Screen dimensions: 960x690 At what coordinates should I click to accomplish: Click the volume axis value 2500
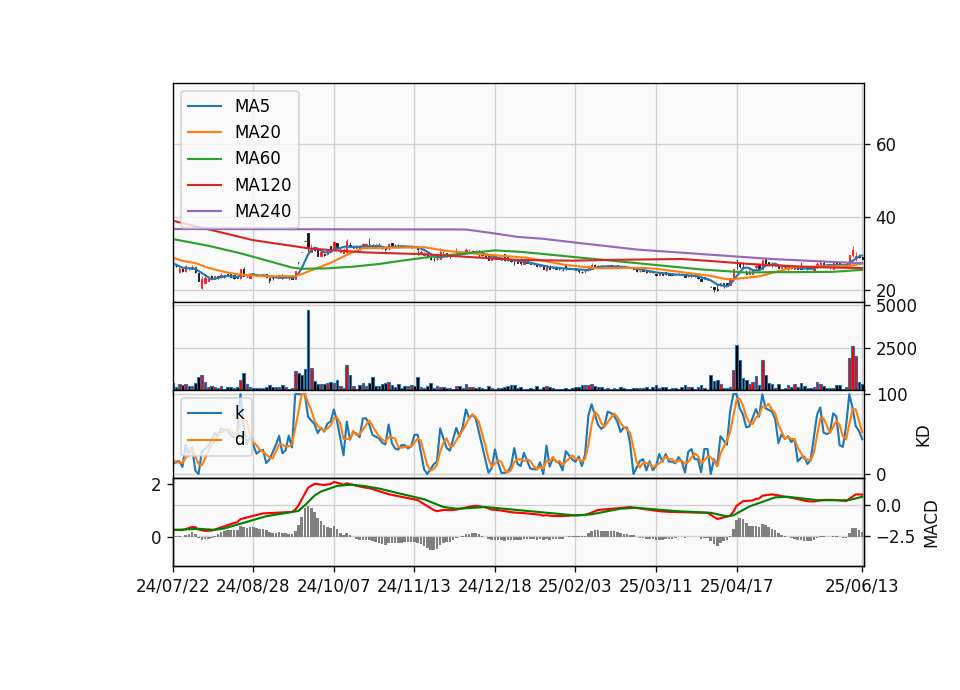coord(896,350)
